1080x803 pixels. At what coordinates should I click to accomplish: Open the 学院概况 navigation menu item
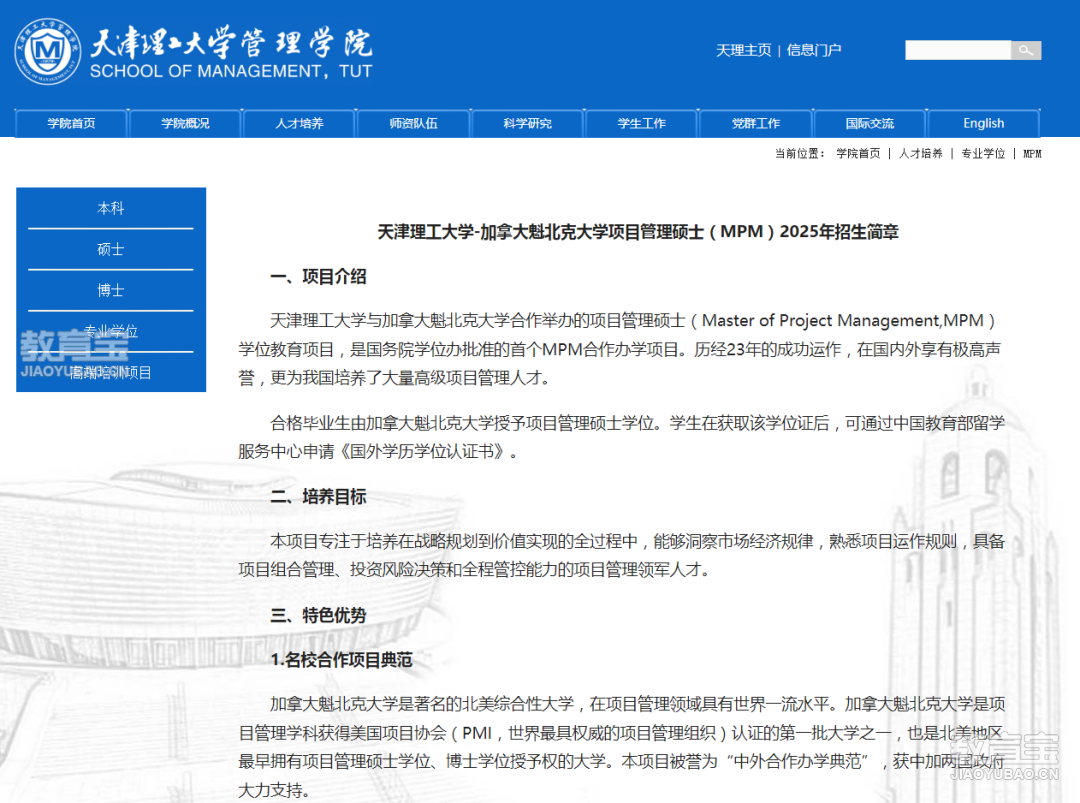[185, 123]
